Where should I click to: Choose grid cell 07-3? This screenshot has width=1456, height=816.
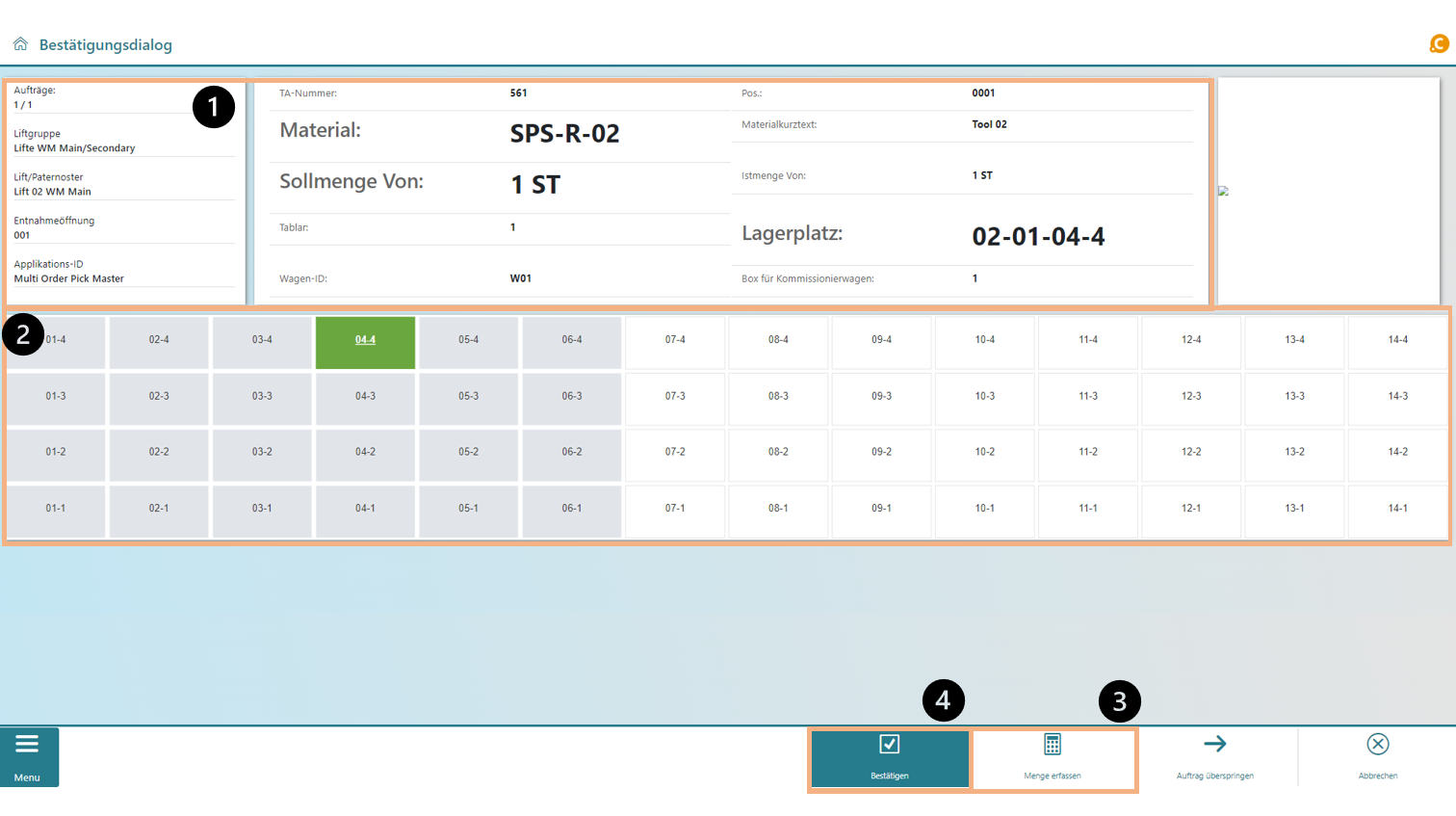pyautogui.click(x=675, y=396)
